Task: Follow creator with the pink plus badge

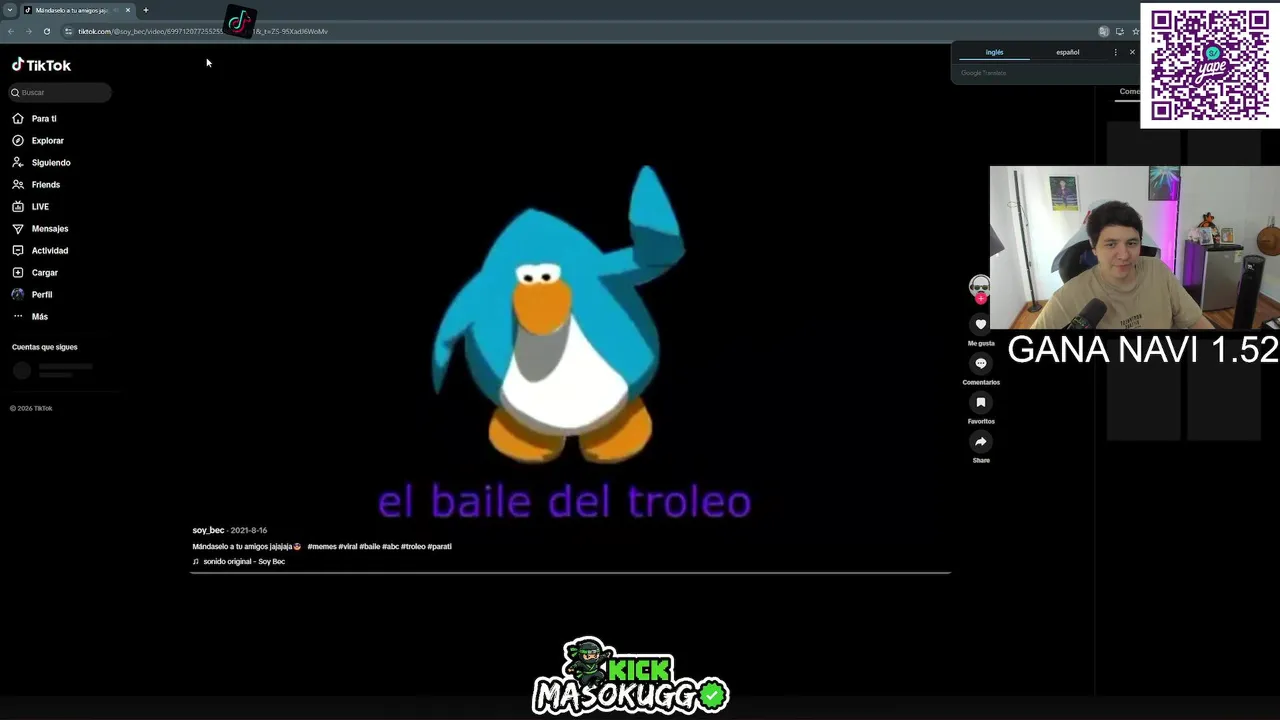Action: tap(981, 298)
